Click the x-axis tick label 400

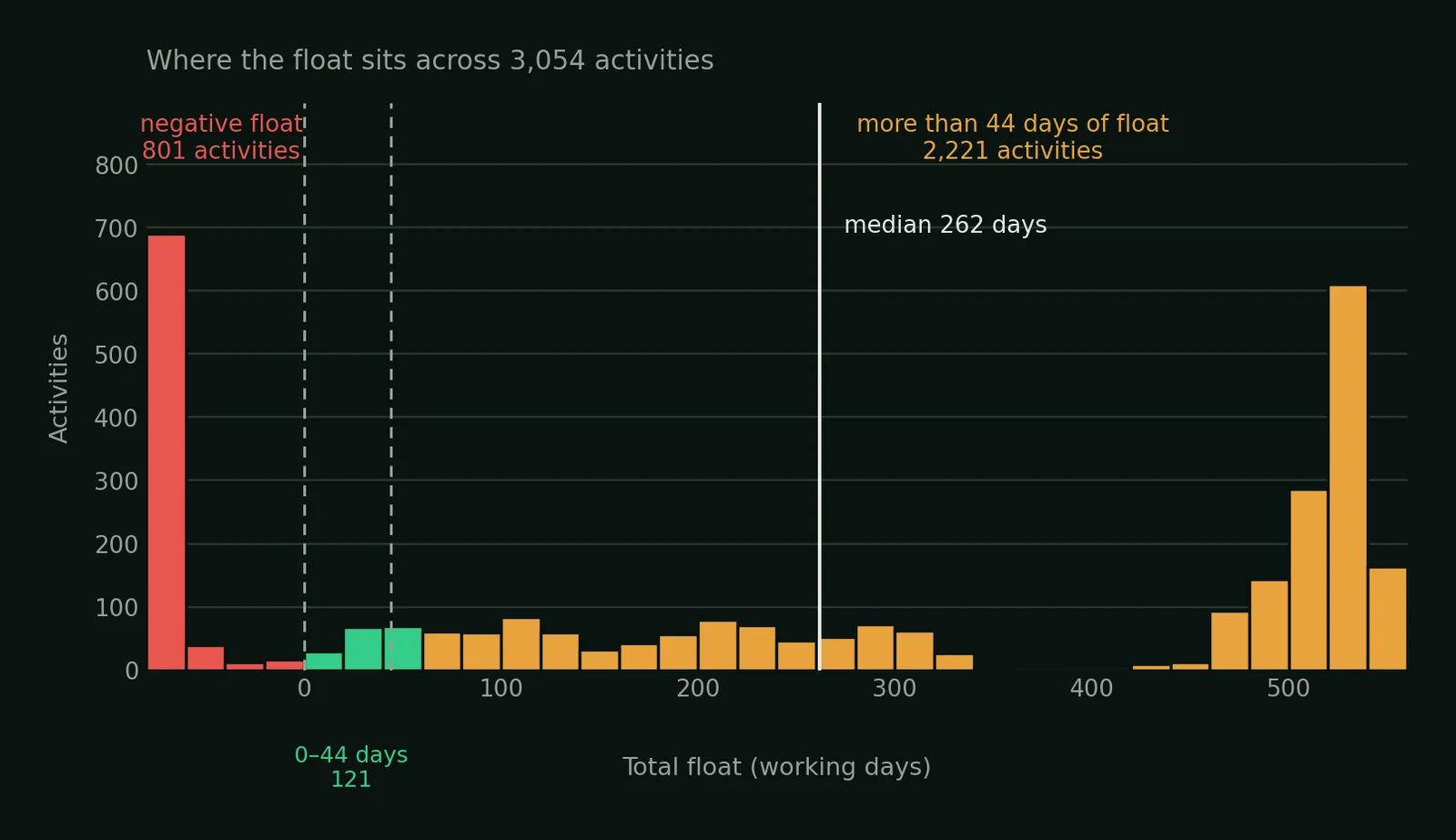point(1091,689)
